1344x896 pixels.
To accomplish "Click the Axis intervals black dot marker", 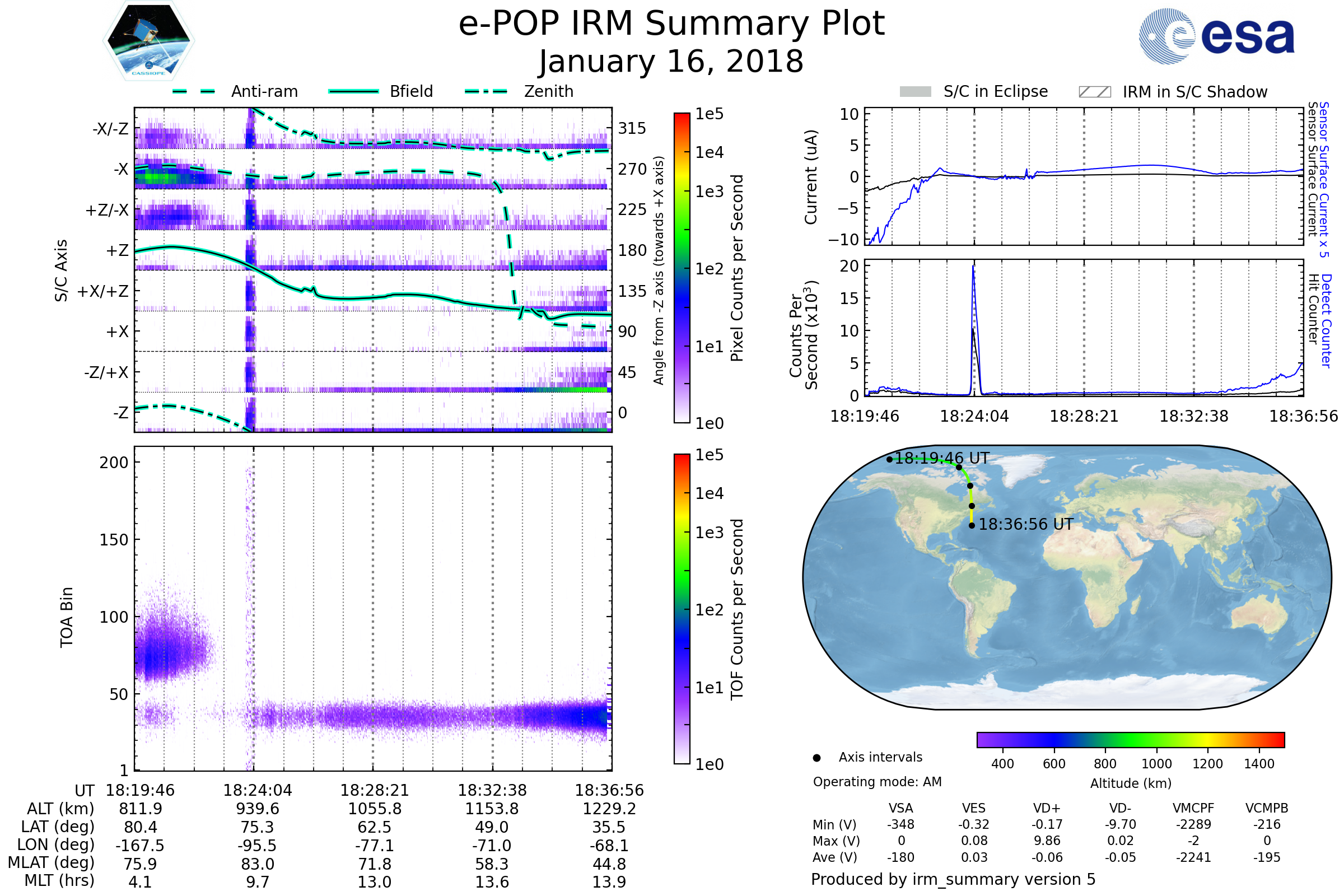I will [x=816, y=758].
